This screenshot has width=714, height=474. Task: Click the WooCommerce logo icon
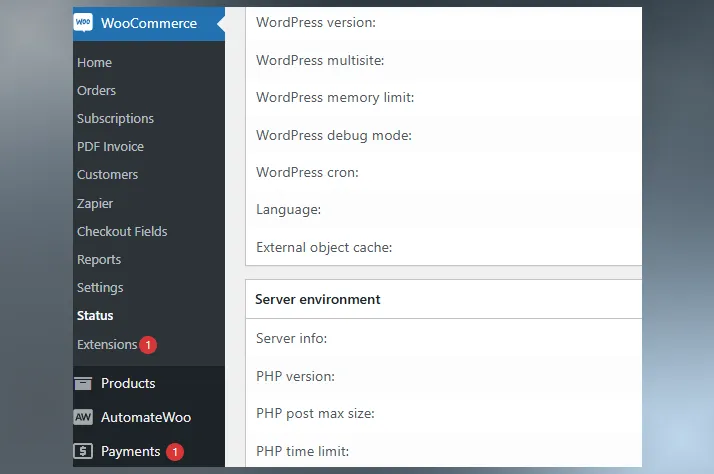(83, 22)
